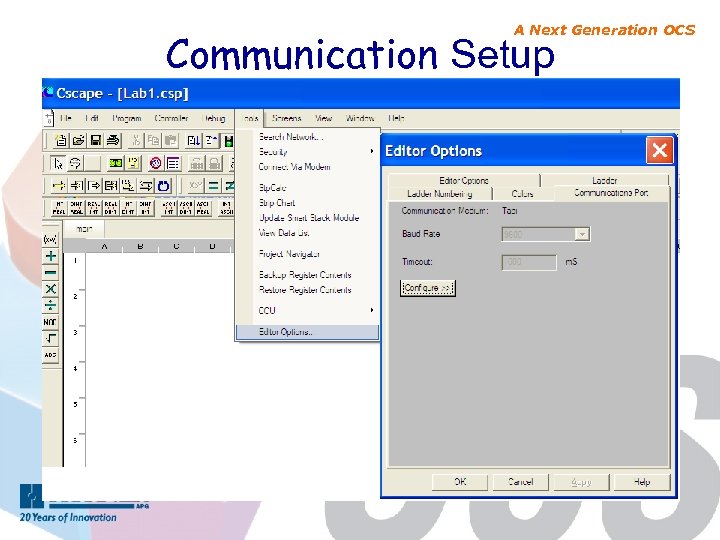Image resolution: width=720 pixels, height=540 pixels.
Task: Switch to Colors tab
Action: pos(523,194)
